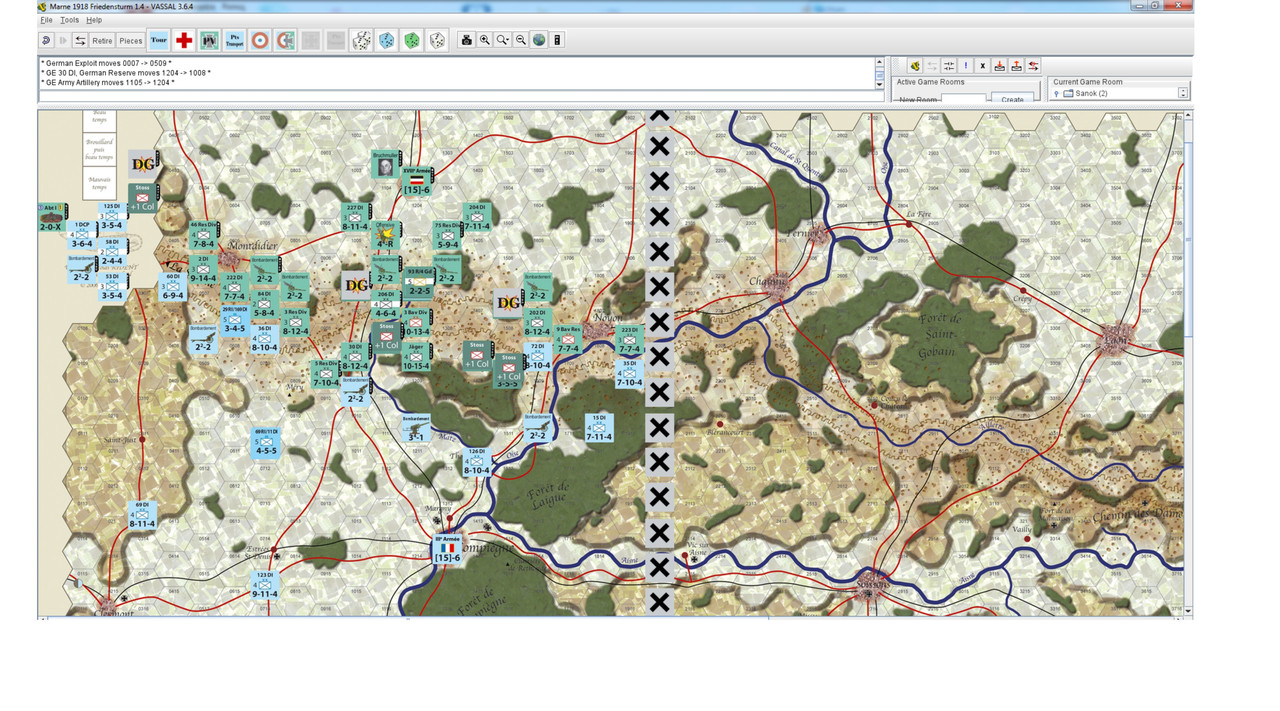The width and height of the screenshot is (1280, 711).
Task: Roll the blue die icon
Action: point(386,40)
